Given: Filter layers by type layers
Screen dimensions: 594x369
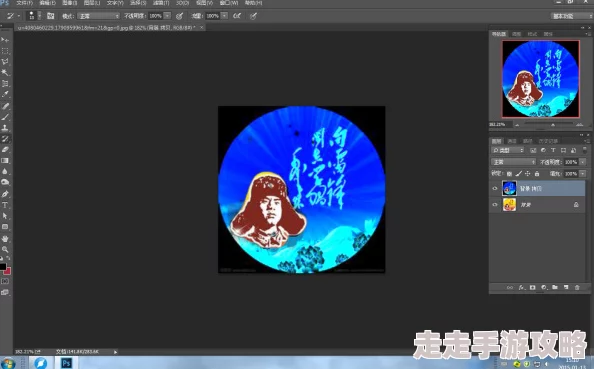Looking at the screenshot, I should 553,150.
